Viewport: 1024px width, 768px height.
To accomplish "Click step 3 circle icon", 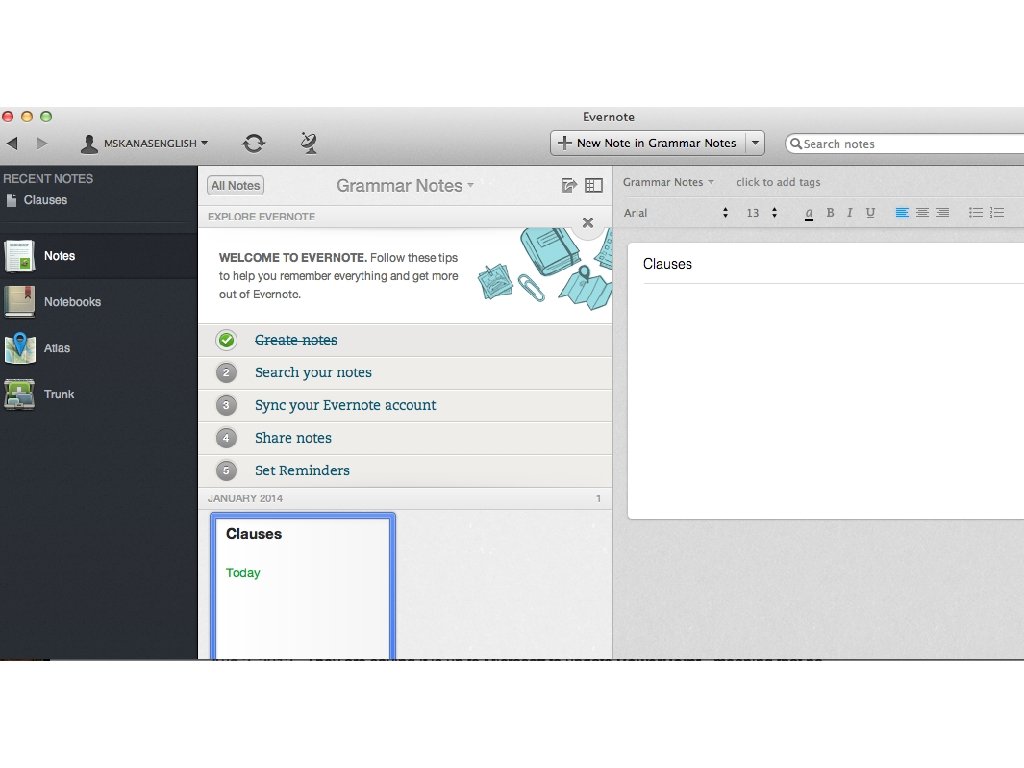I will pyautogui.click(x=226, y=405).
